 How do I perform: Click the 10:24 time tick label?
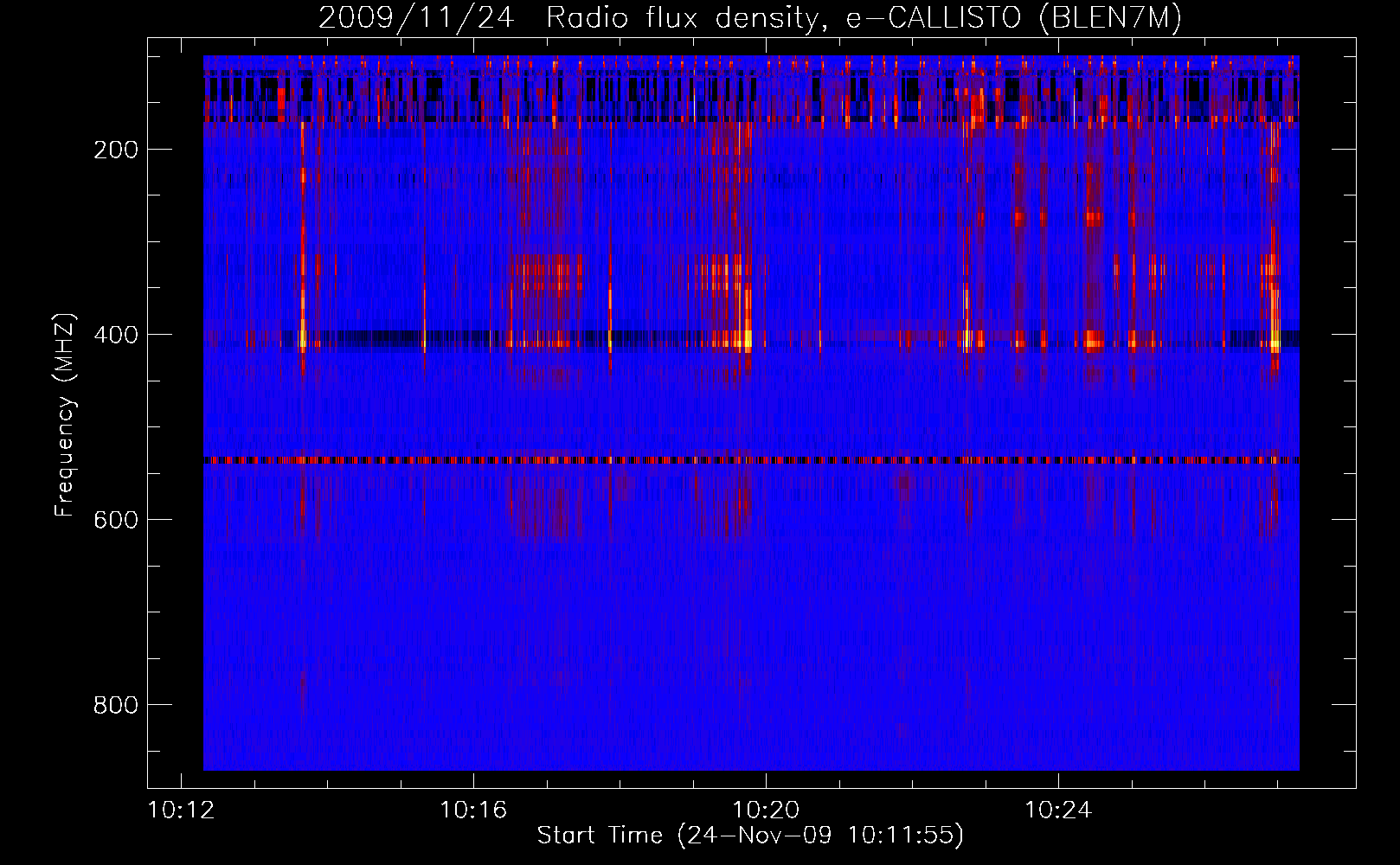coord(1058,811)
